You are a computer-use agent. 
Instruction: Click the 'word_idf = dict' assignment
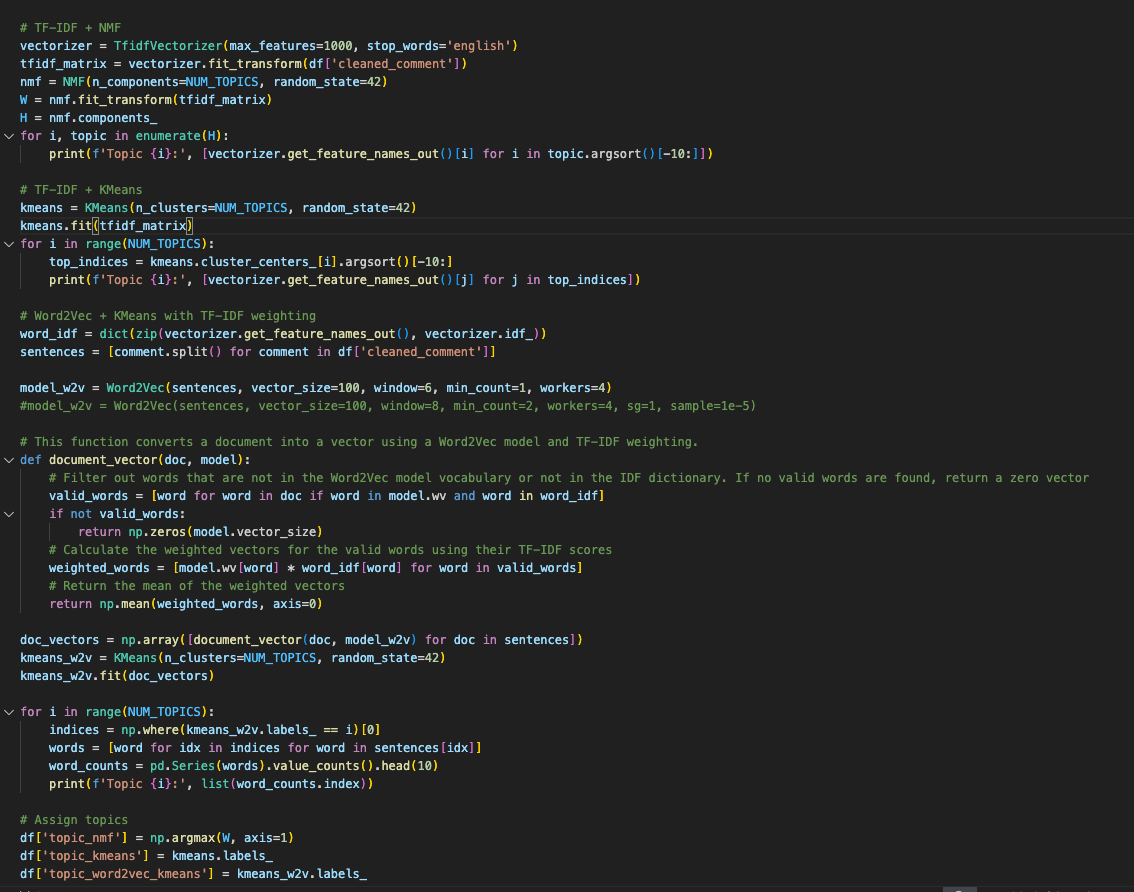pos(70,334)
